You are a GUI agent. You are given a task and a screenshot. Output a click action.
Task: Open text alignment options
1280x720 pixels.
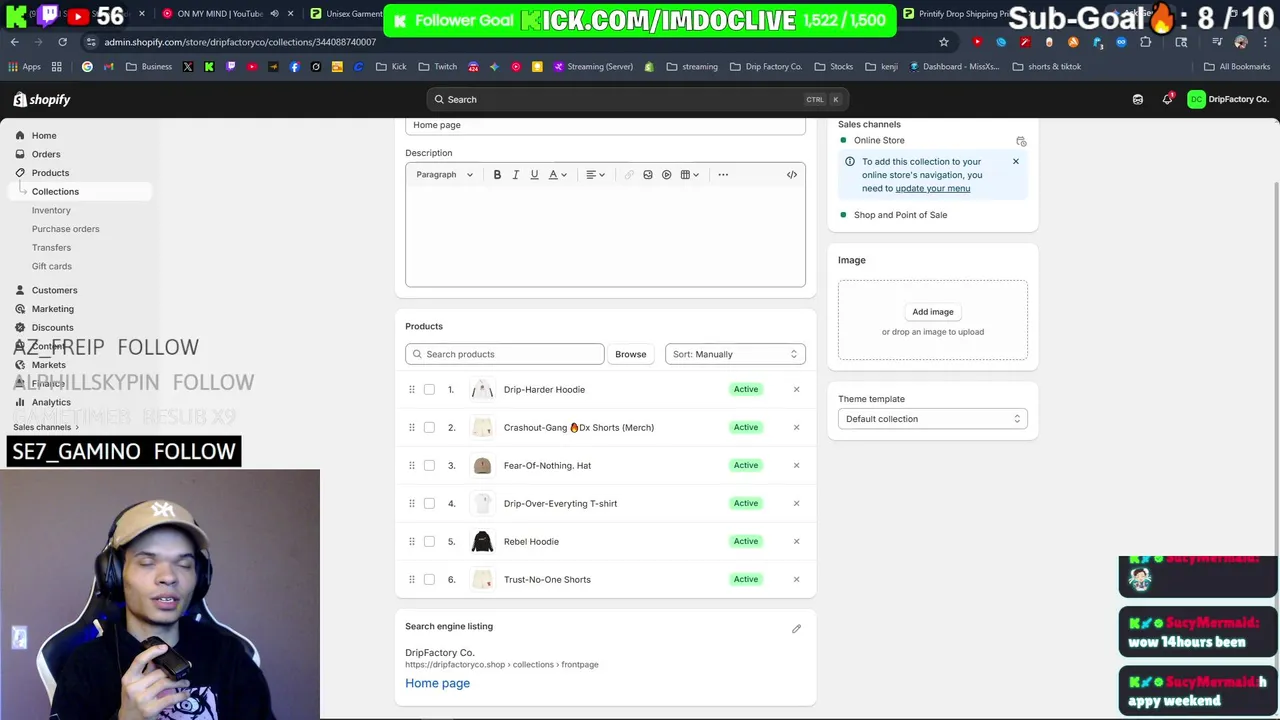[x=595, y=175]
